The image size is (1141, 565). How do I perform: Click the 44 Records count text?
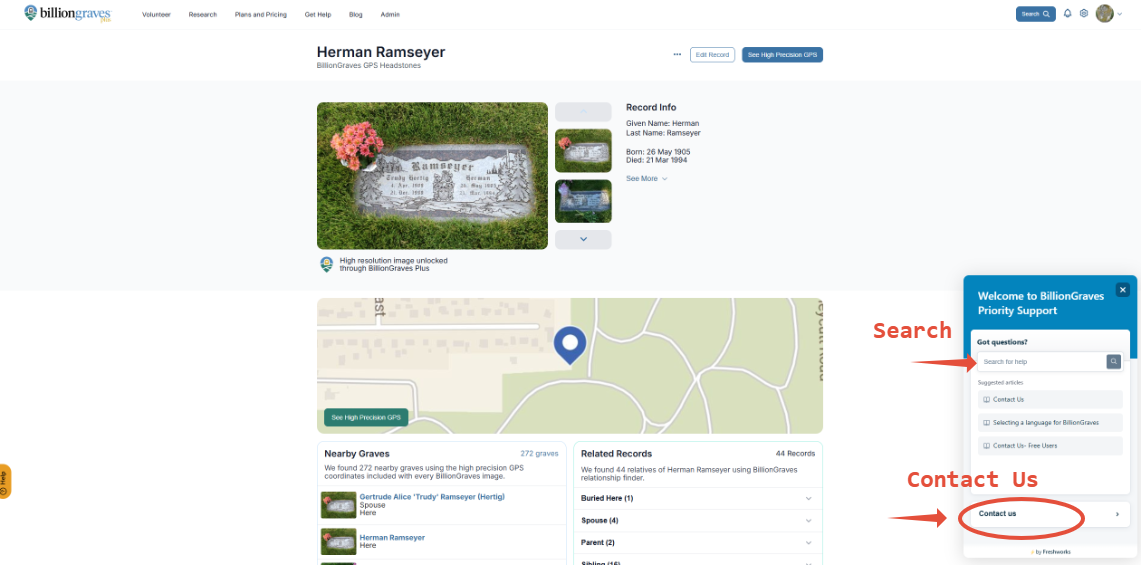[795, 454]
